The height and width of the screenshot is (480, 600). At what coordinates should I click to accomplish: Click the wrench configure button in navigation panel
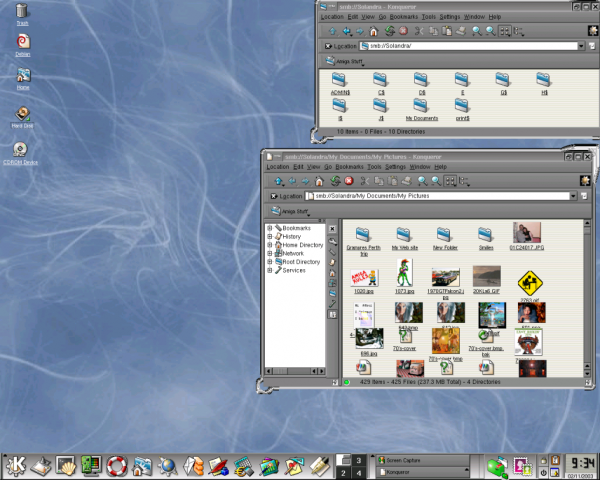coord(332,241)
